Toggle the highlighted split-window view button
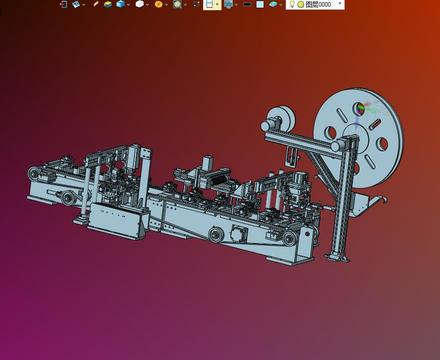Screen dimensions: 440x360 click(x=209, y=4)
